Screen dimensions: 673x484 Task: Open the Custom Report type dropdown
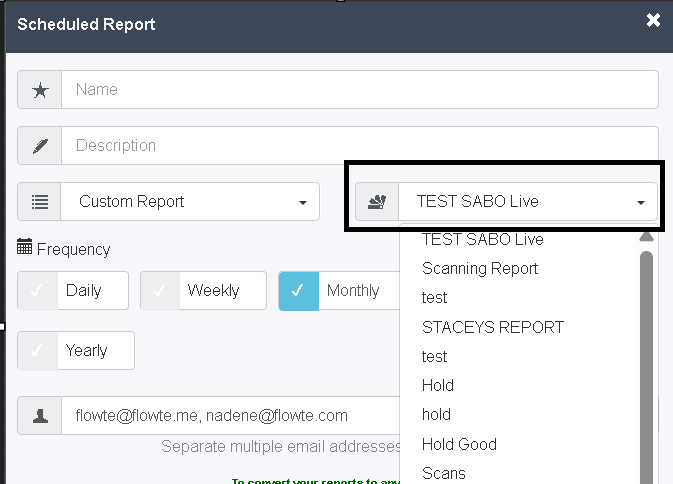coord(192,201)
